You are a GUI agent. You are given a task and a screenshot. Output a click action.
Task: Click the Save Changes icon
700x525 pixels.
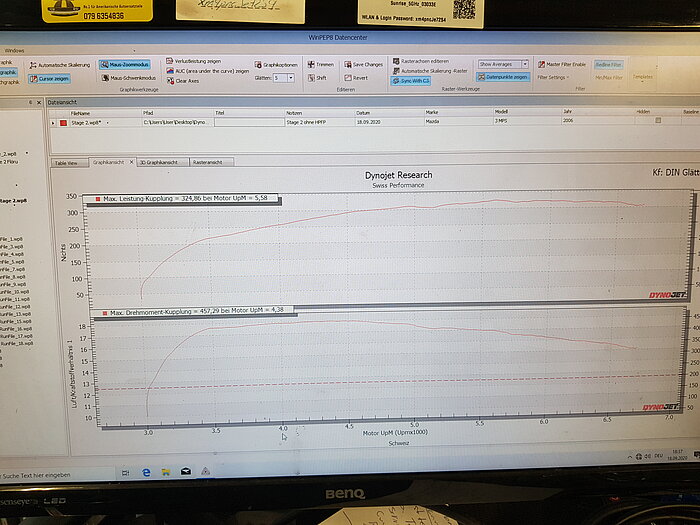pos(346,64)
